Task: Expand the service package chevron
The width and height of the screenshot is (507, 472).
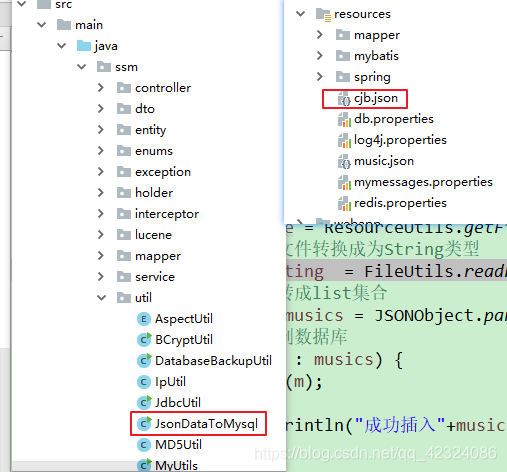Action: [x=101, y=277]
